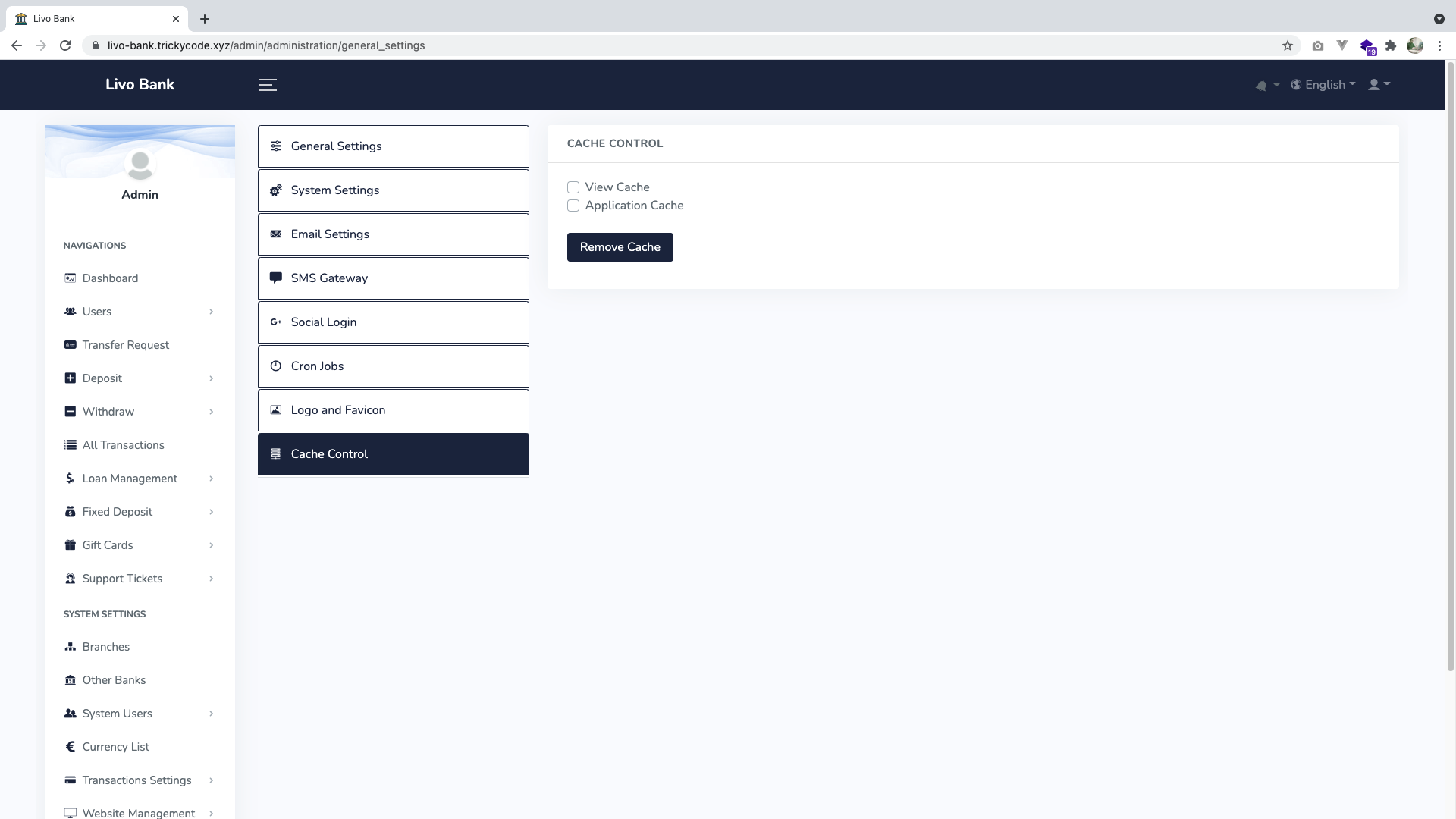This screenshot has width=1456, height=819.
Task: Expand the Transactions Settings submenu chevron
Action: (211, 780)
